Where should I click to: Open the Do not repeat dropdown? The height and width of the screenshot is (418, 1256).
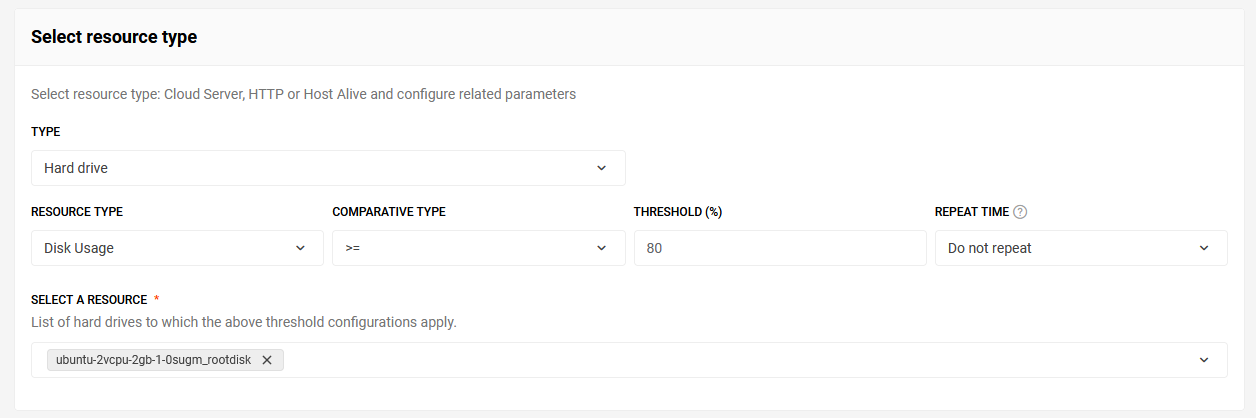(1081, 248)
